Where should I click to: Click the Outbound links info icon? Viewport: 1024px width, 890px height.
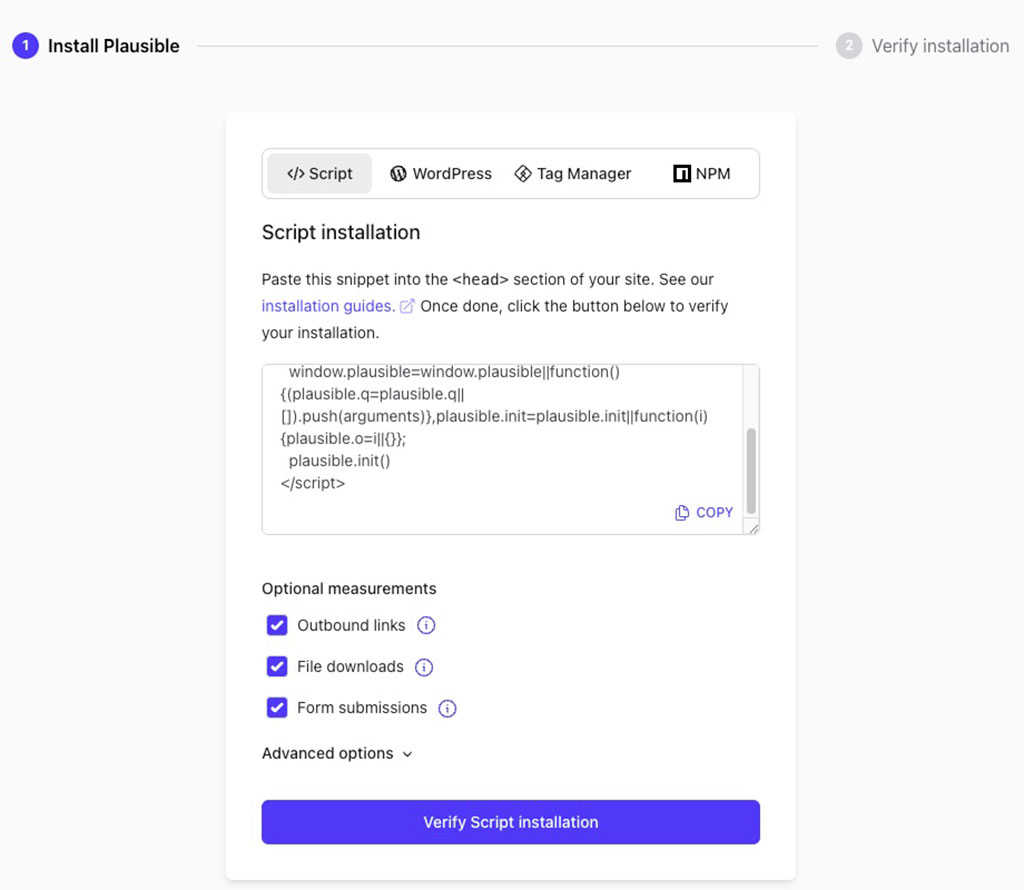click(x=426, y=626)
